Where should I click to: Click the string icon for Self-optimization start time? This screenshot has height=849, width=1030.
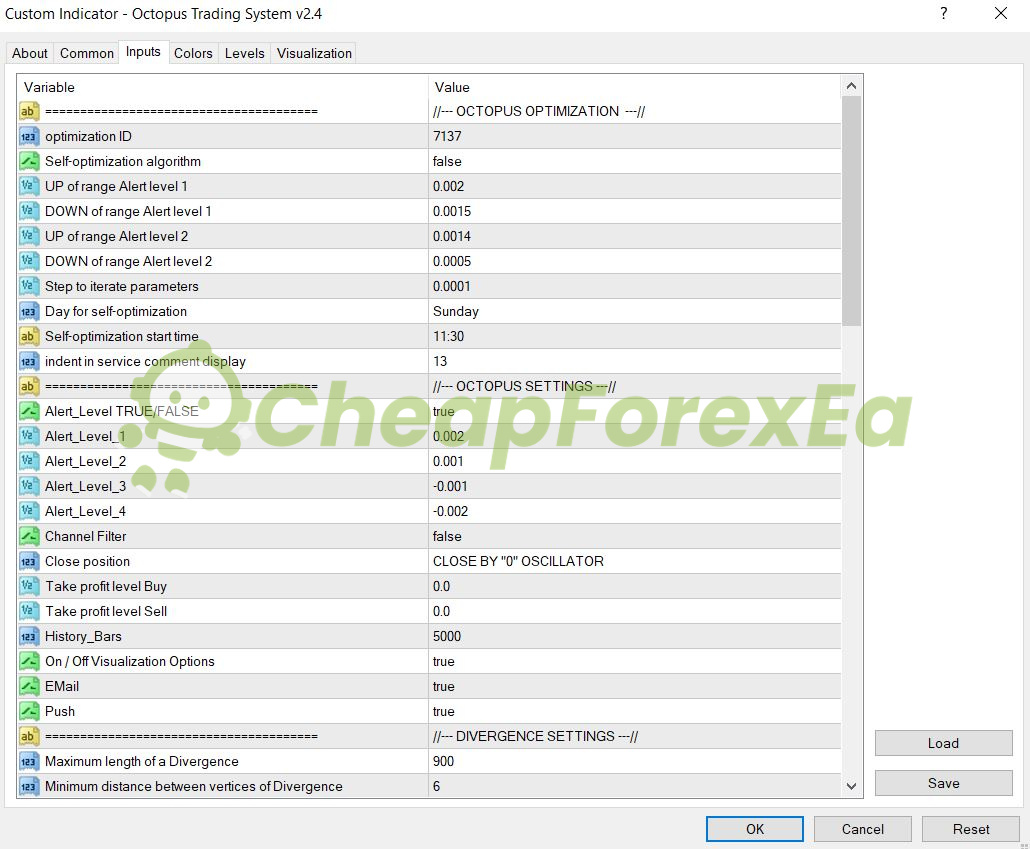coord(29,336)
